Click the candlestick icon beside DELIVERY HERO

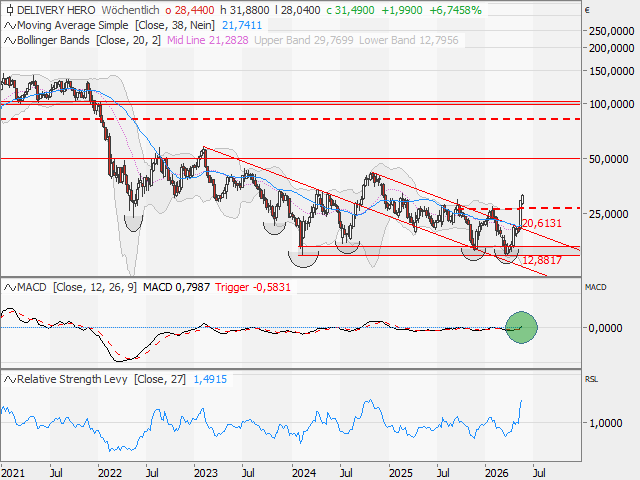pyautogui.click(x=9, y=10)
